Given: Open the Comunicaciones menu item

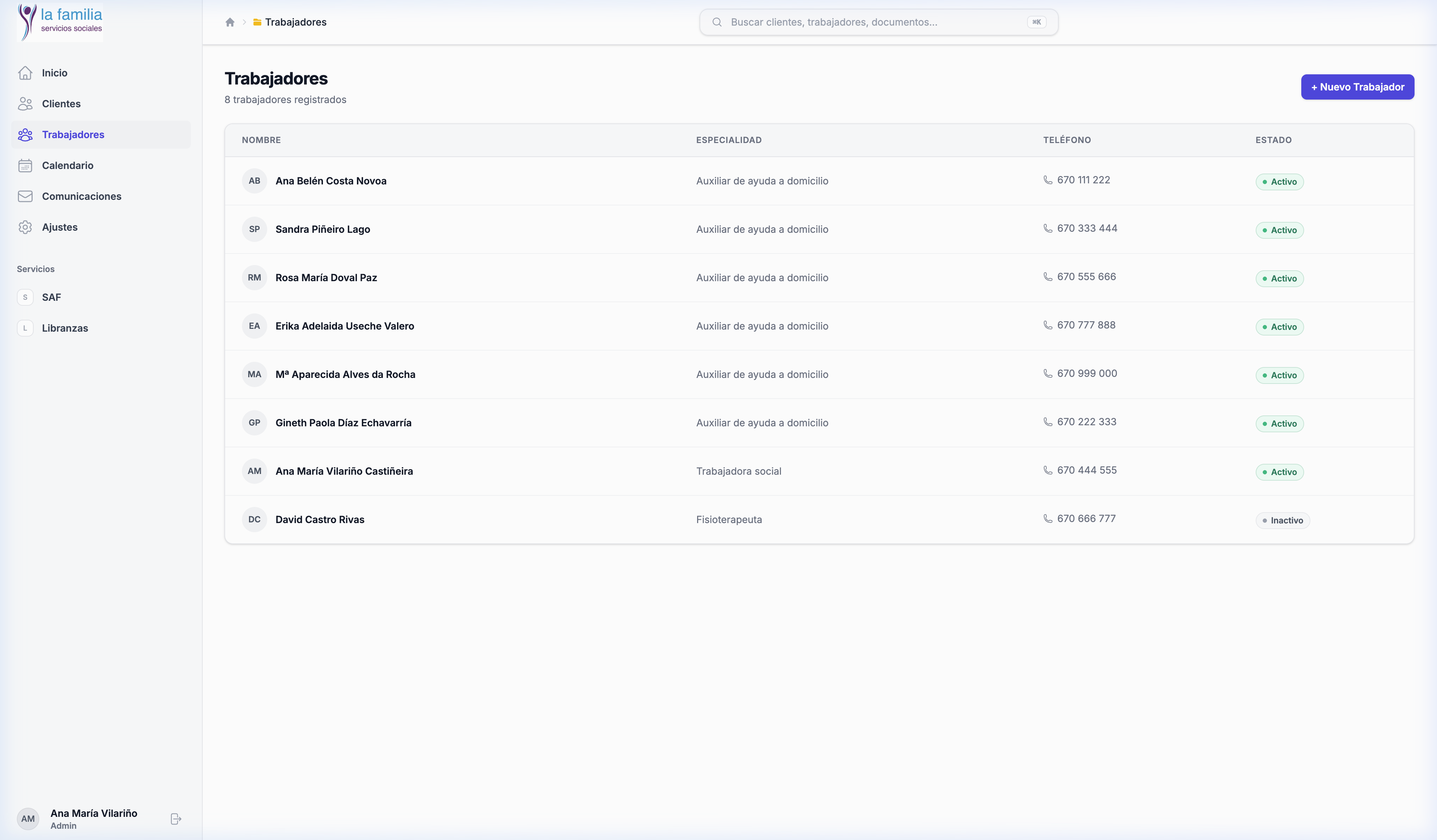Looking at the screenshot, I should pyautogui.click(x=82, y=196).
